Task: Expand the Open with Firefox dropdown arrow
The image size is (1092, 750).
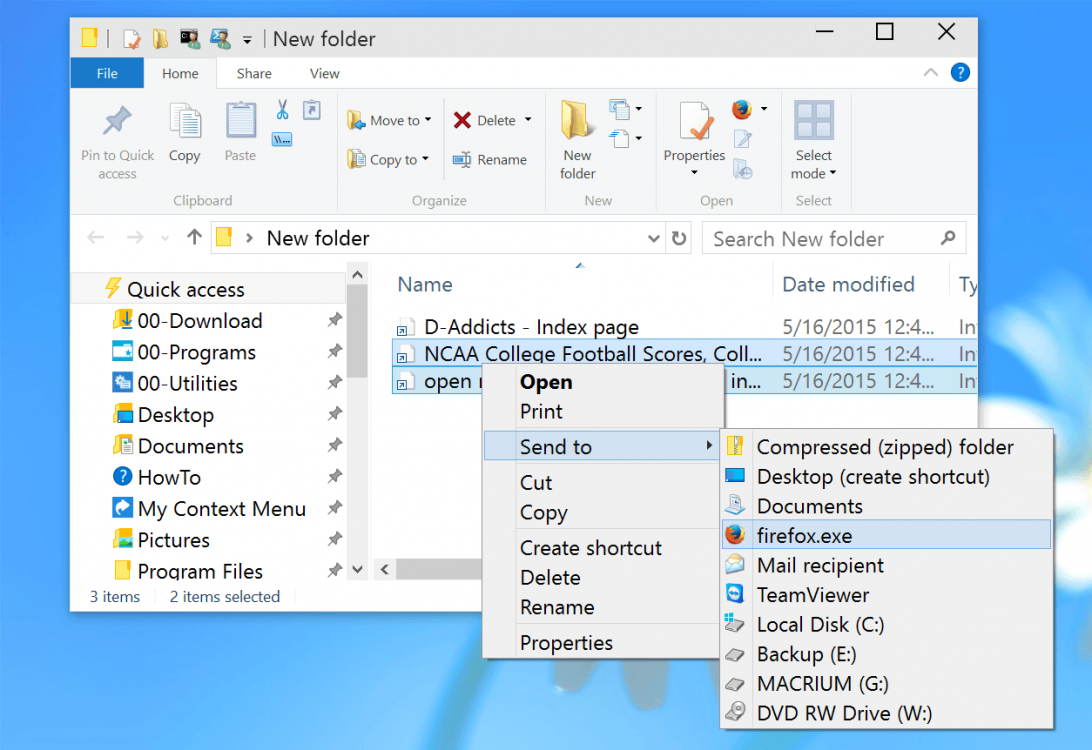Action: [x=764, y=109]
